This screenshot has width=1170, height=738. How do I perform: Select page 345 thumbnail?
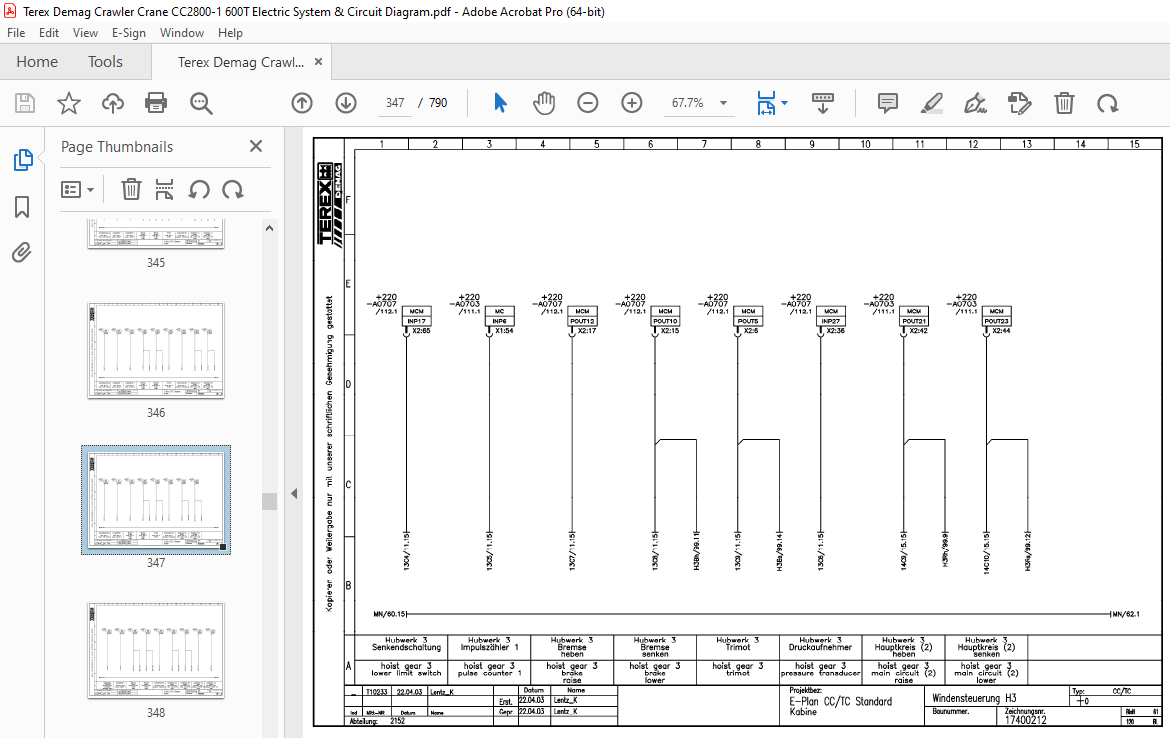click(156, 234)
